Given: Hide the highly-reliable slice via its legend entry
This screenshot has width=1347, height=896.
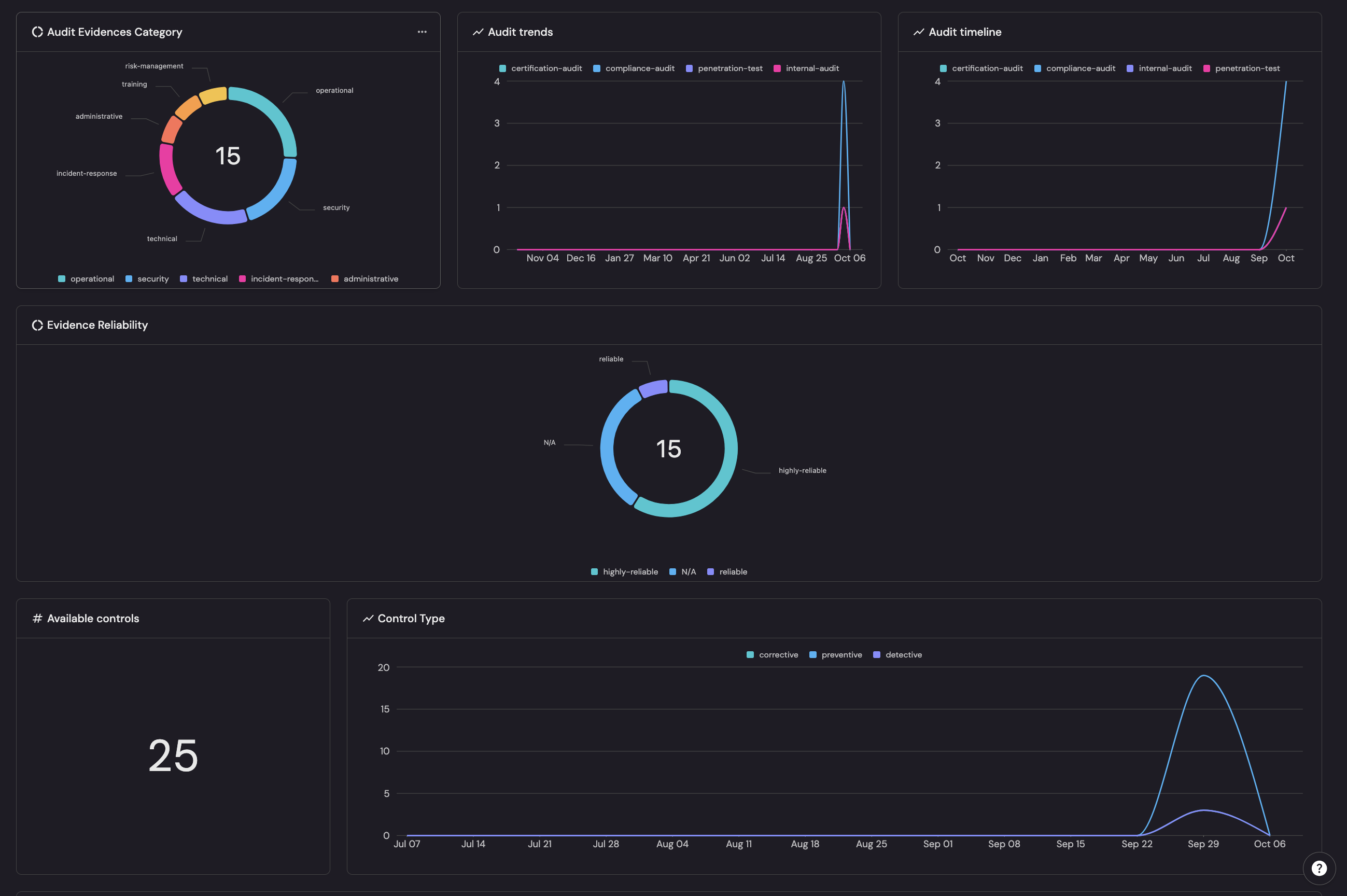Looking at the screenshot, I should click(630, 571).
